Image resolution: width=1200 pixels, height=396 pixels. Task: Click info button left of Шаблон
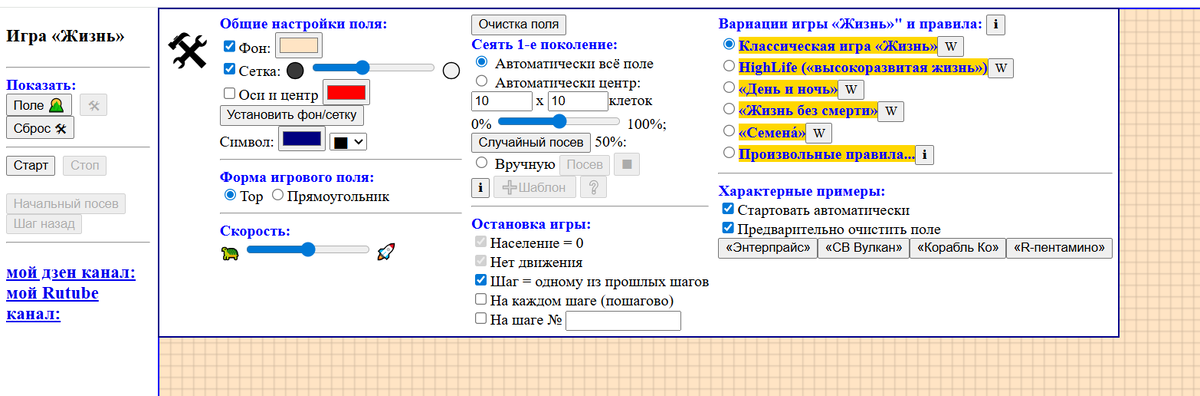[x=480, y=187]
